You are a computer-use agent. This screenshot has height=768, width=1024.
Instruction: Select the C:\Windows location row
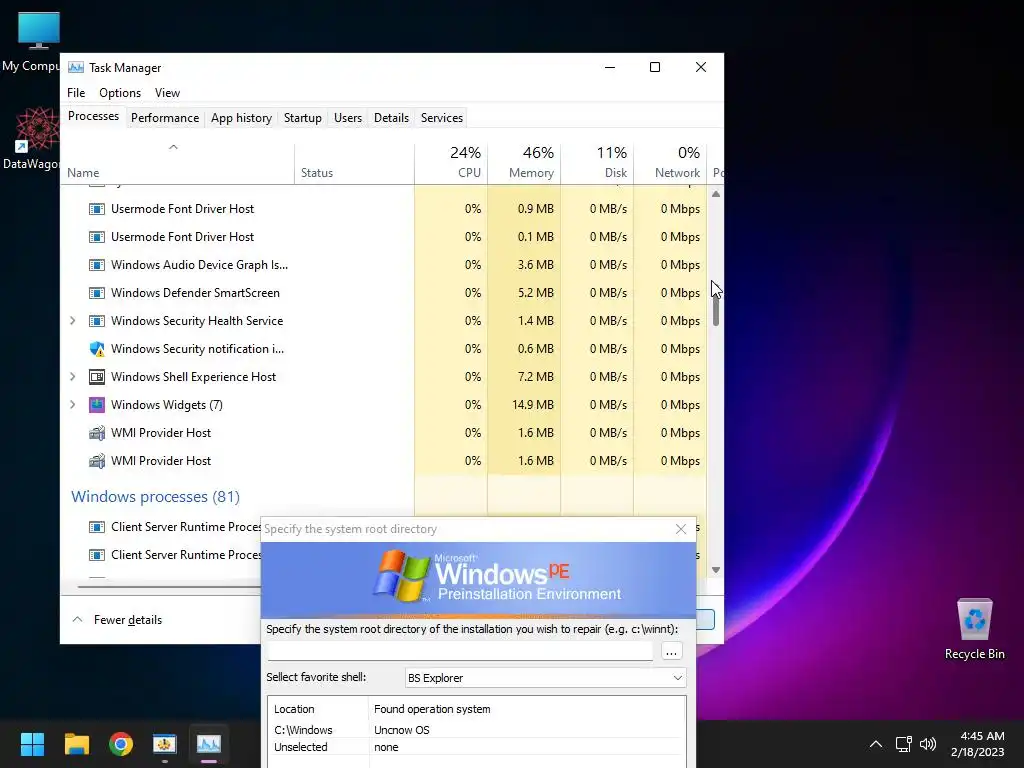tap(476, 730)
